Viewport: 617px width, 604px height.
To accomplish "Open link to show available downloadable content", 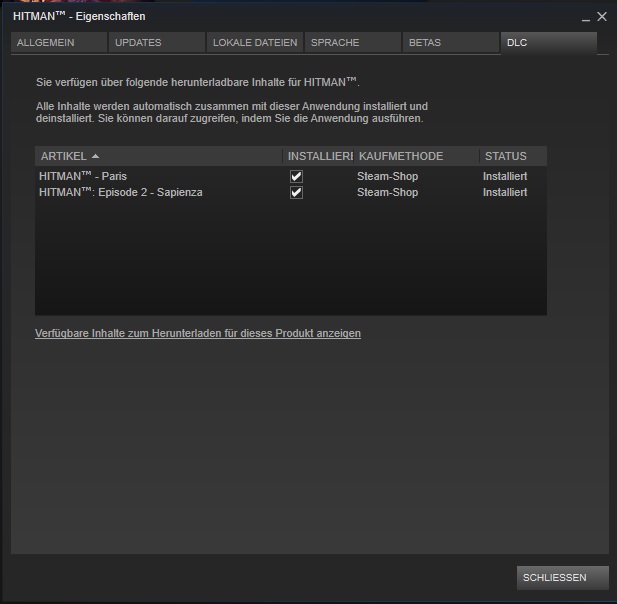I will 198,333.
